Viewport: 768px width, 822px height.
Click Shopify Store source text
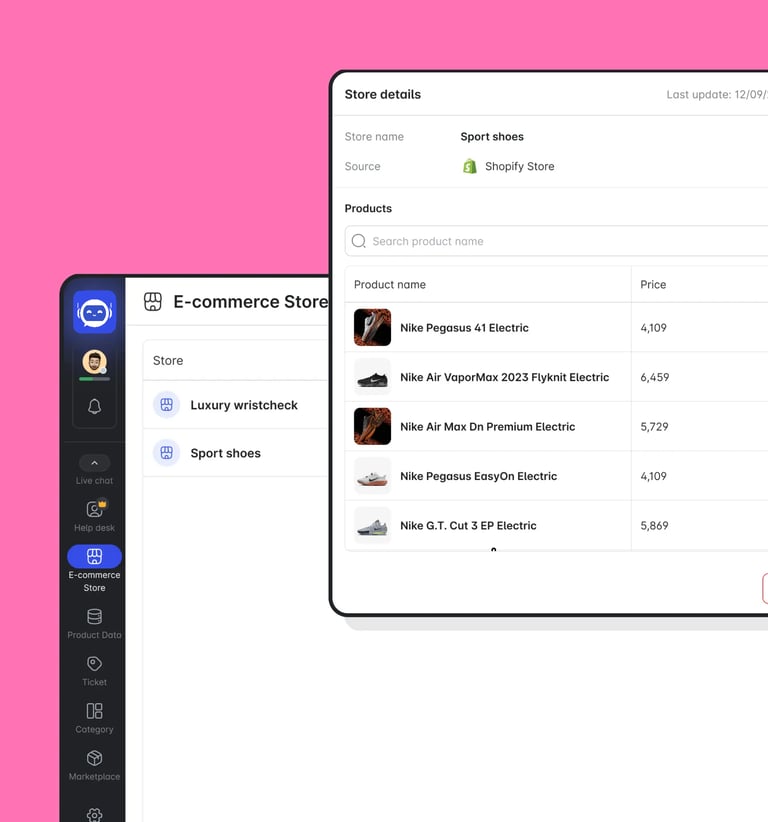[x=520, y=167]
